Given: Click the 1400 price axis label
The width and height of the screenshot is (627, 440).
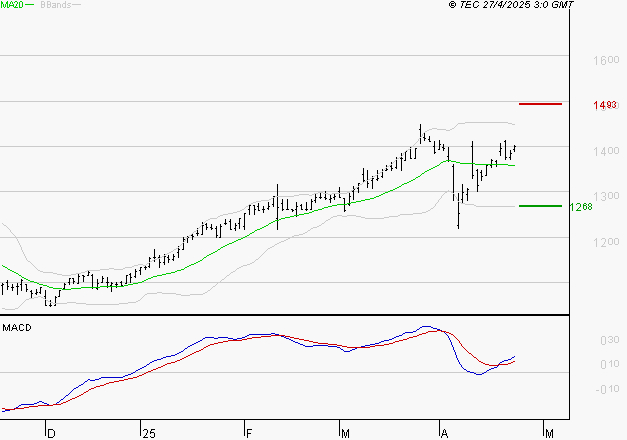Looking at the screenshot, I should (x=606, y=151).
